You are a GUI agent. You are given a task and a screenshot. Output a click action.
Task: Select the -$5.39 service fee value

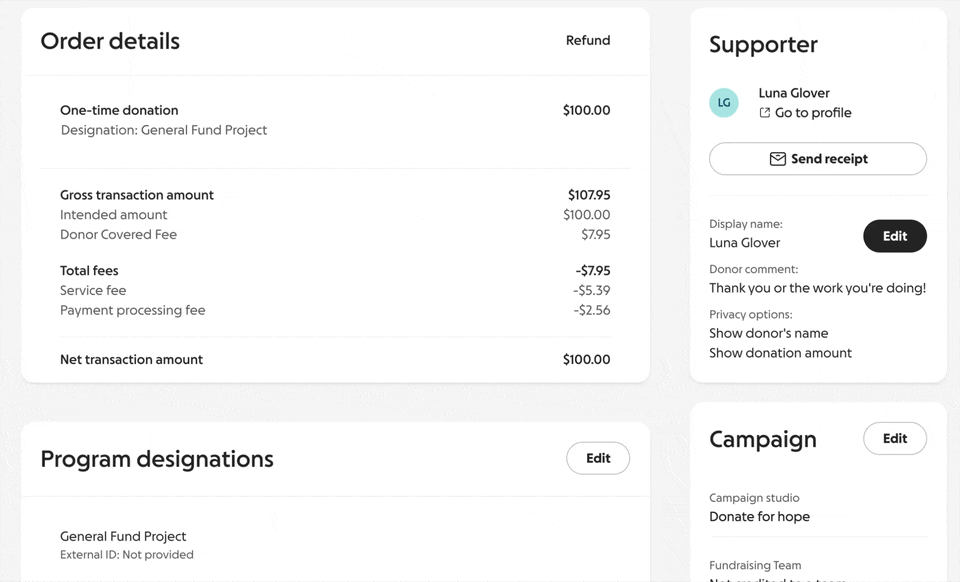tap(591, 290)
